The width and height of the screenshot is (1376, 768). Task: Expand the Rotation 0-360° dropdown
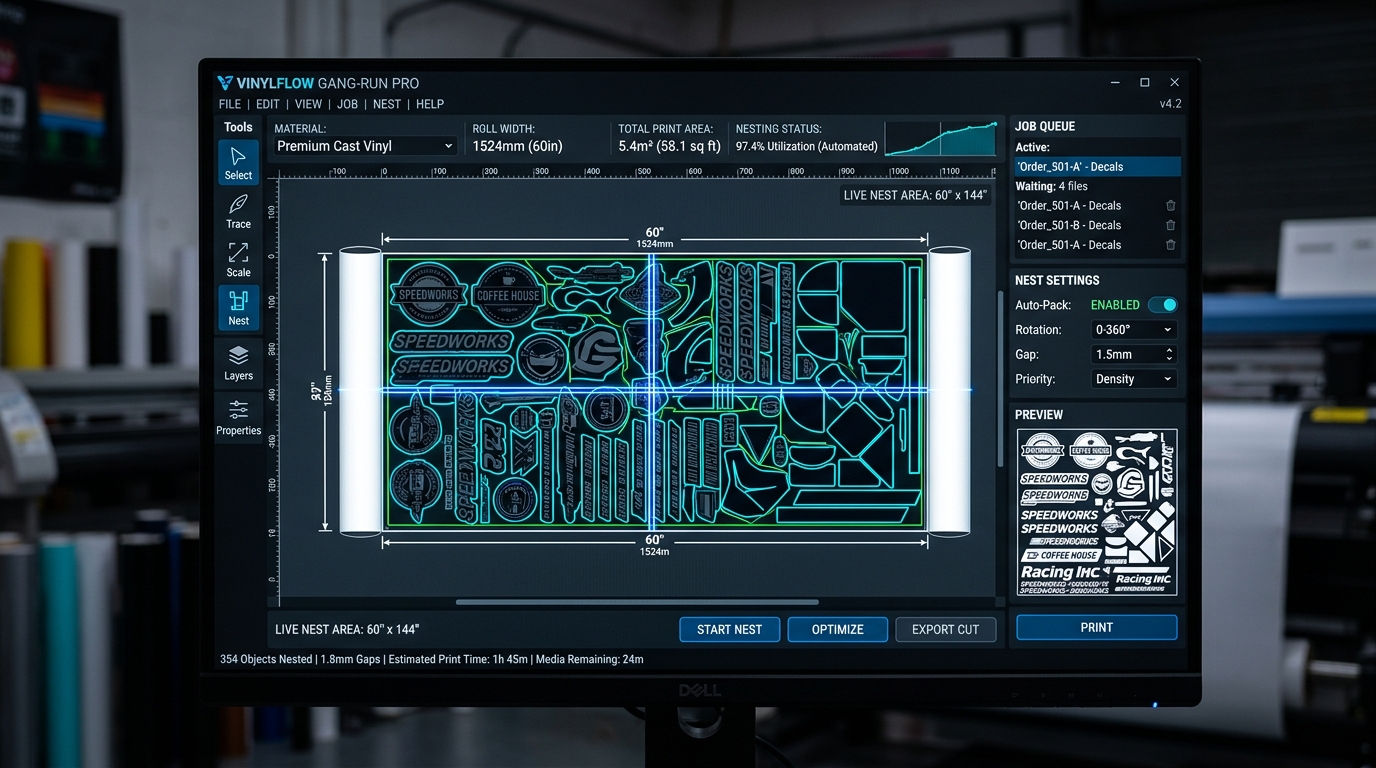(1134, 330)
